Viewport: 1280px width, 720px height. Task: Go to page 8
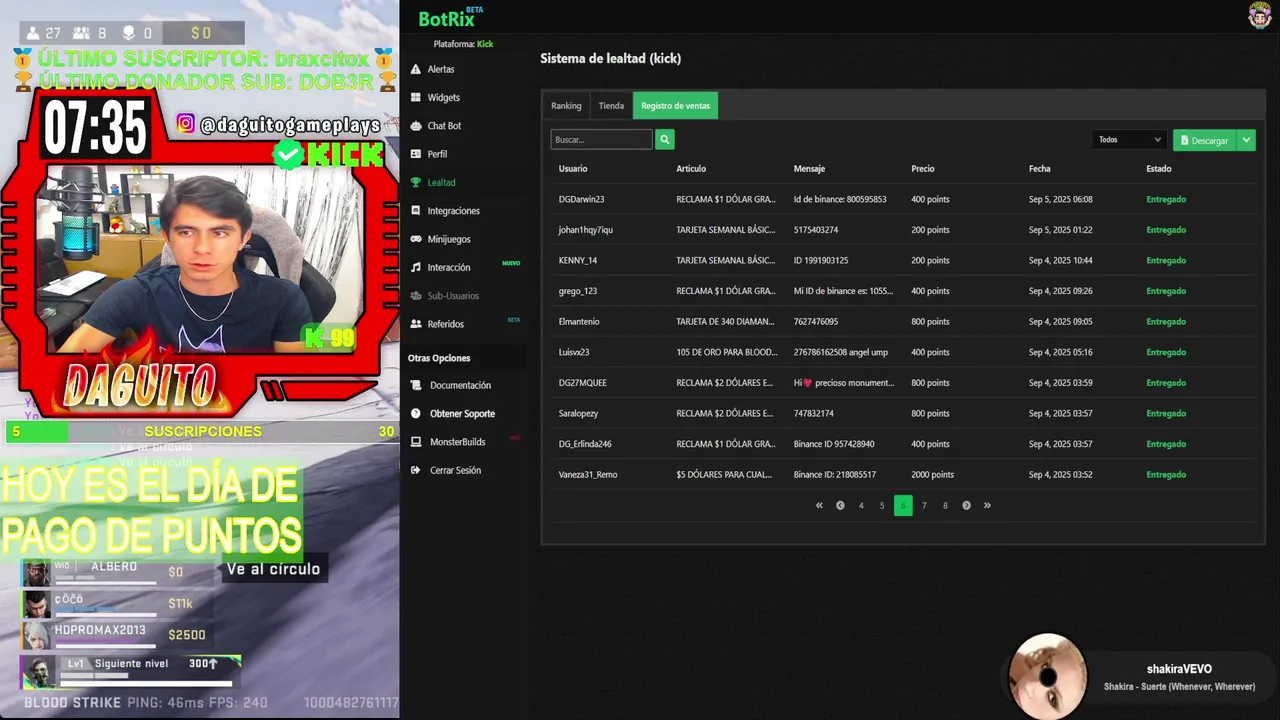click(945, 505)
